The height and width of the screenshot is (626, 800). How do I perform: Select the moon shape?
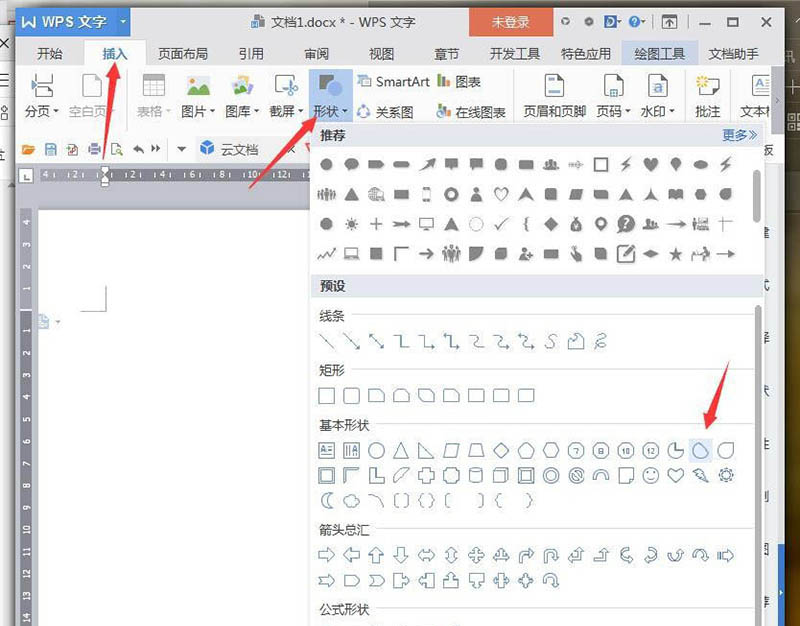(x=327, y=500)
